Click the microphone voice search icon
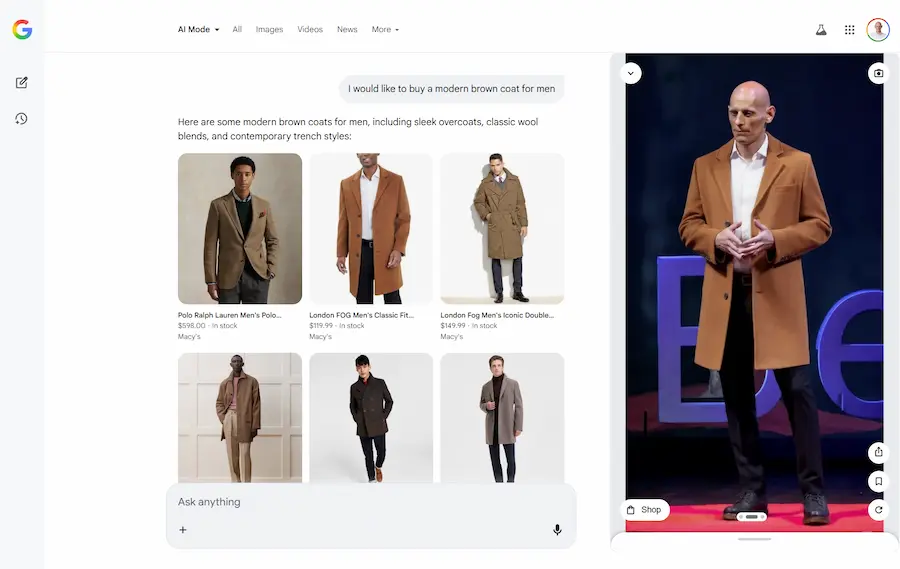Viewport: 900px width, 569px height. [x=557, y=530]
